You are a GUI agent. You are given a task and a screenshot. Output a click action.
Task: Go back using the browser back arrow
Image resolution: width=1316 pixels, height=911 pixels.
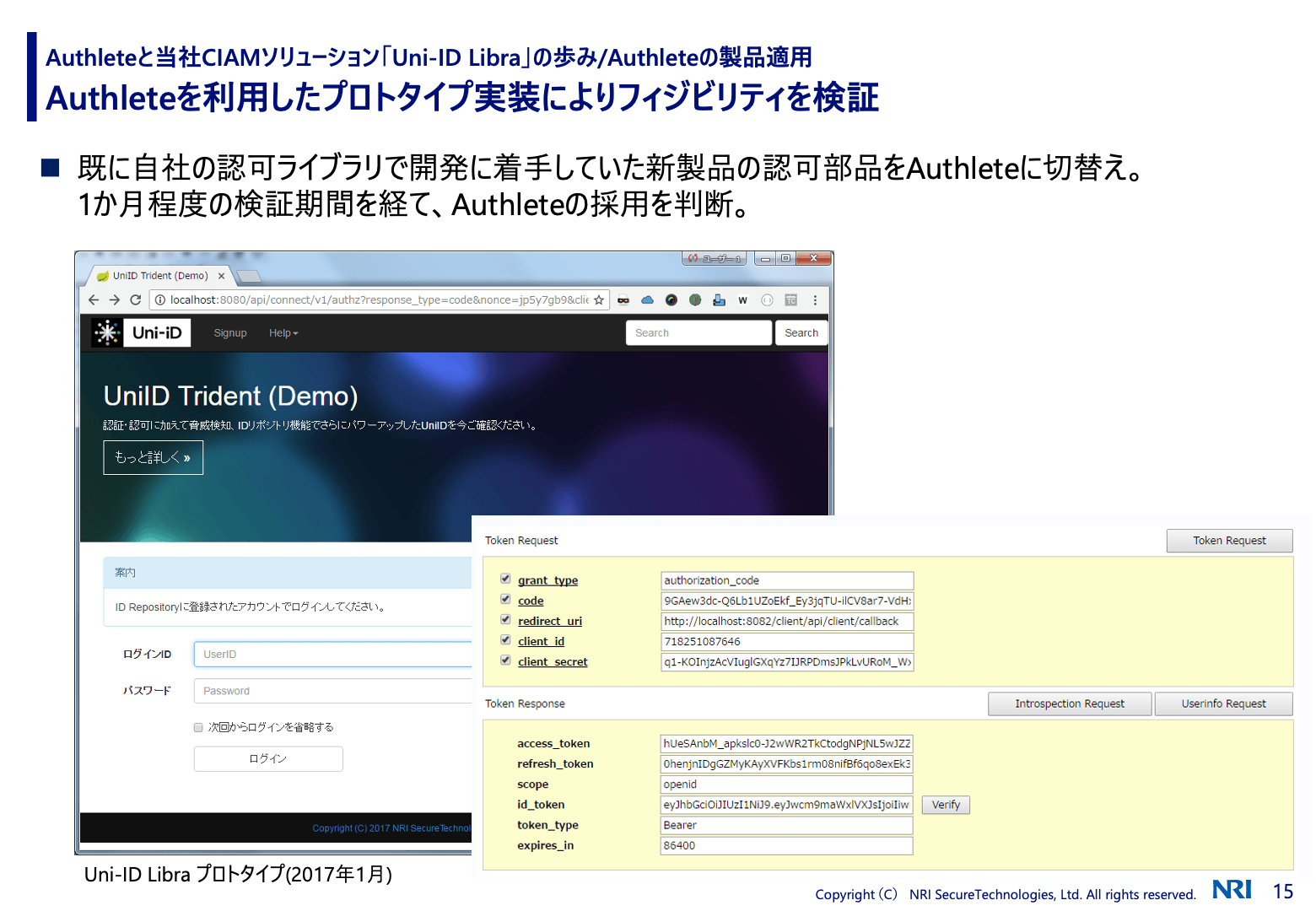94,300
